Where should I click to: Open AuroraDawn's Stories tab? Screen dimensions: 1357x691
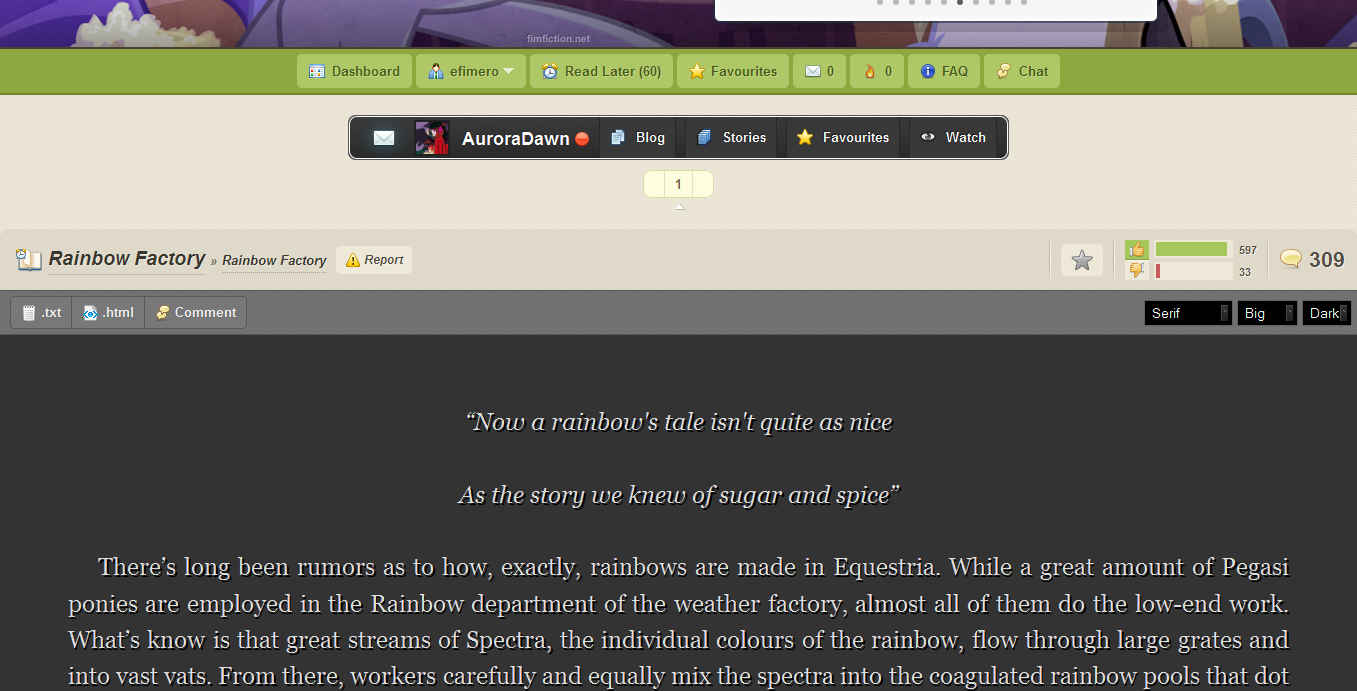(732, 138)
